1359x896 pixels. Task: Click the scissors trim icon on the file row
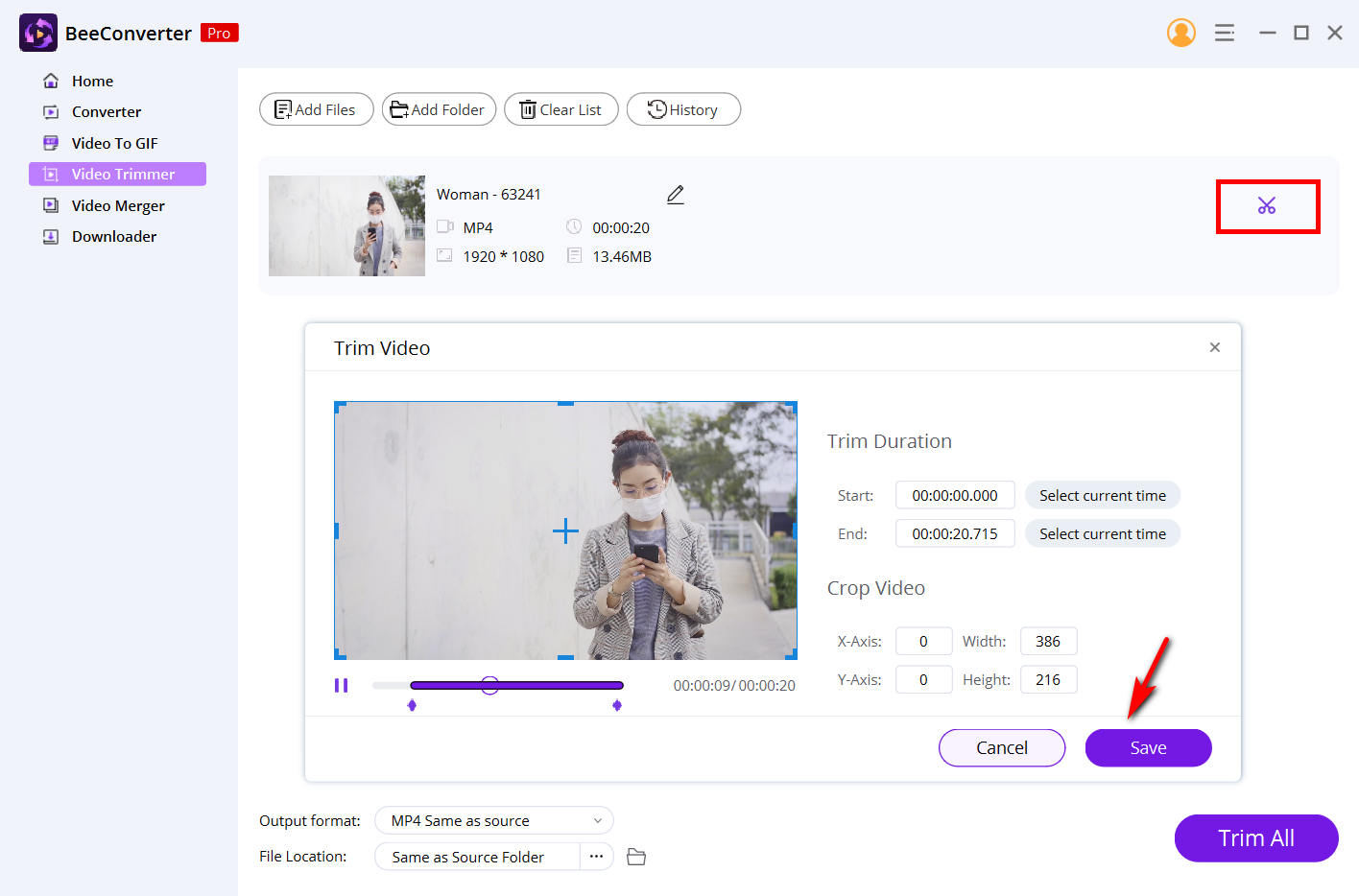tap(1268, 205)
